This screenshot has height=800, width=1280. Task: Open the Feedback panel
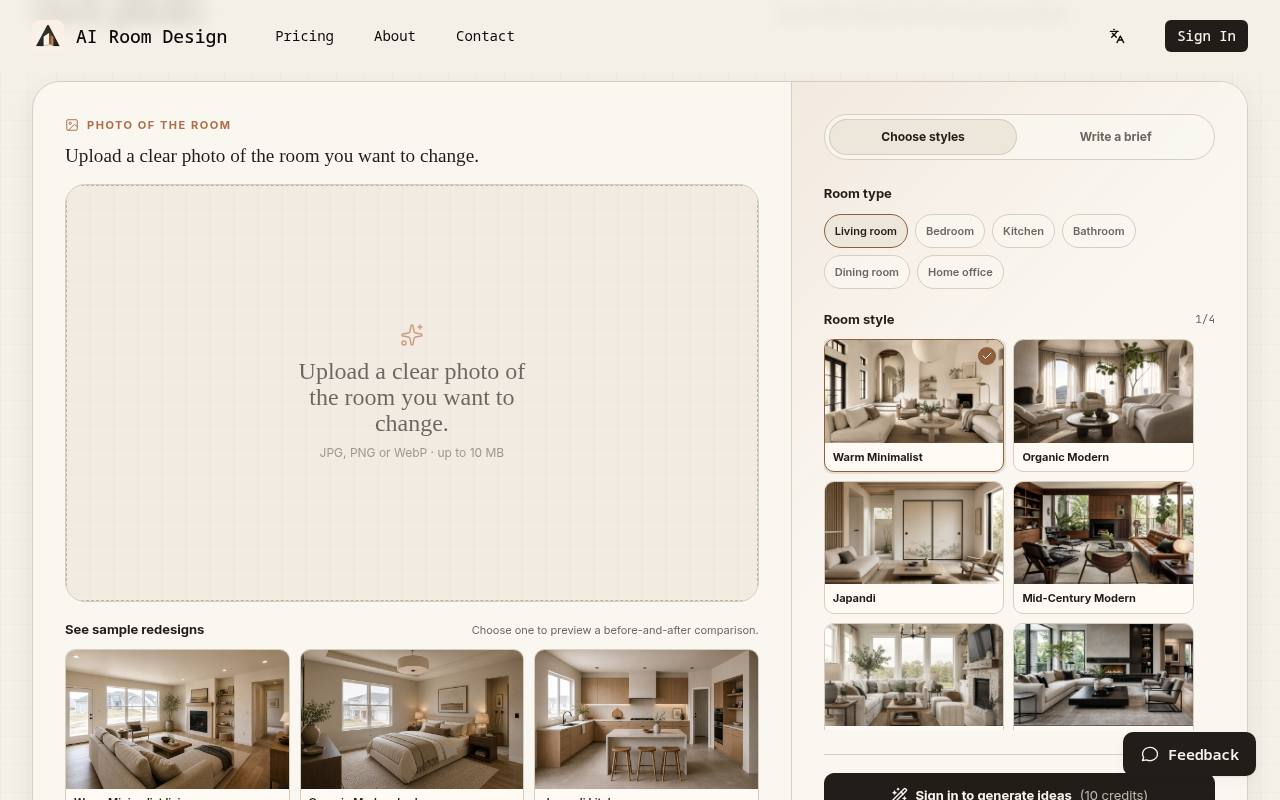pyautogui.click(x=1189, y=754)
